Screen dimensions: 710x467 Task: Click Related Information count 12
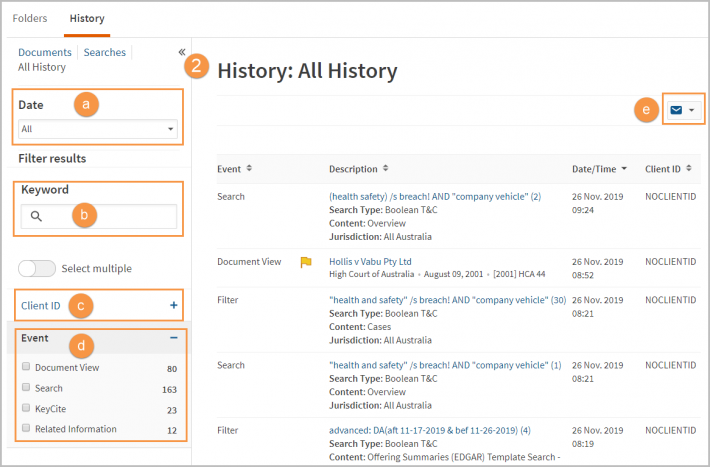[172, 430]
